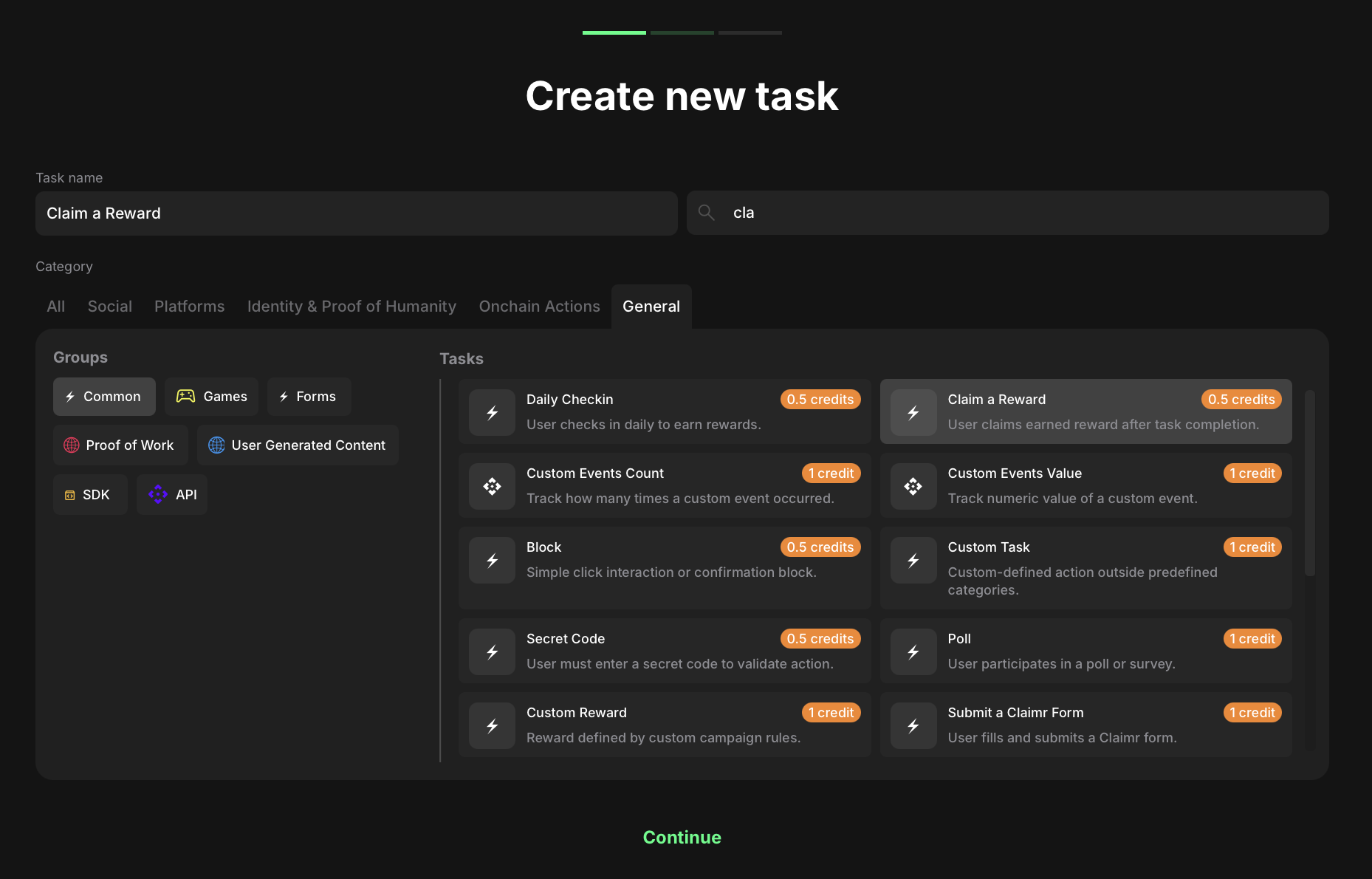Click the search magnifier icon
This screenshot has width=1372, height=879.
coord(707,213)
